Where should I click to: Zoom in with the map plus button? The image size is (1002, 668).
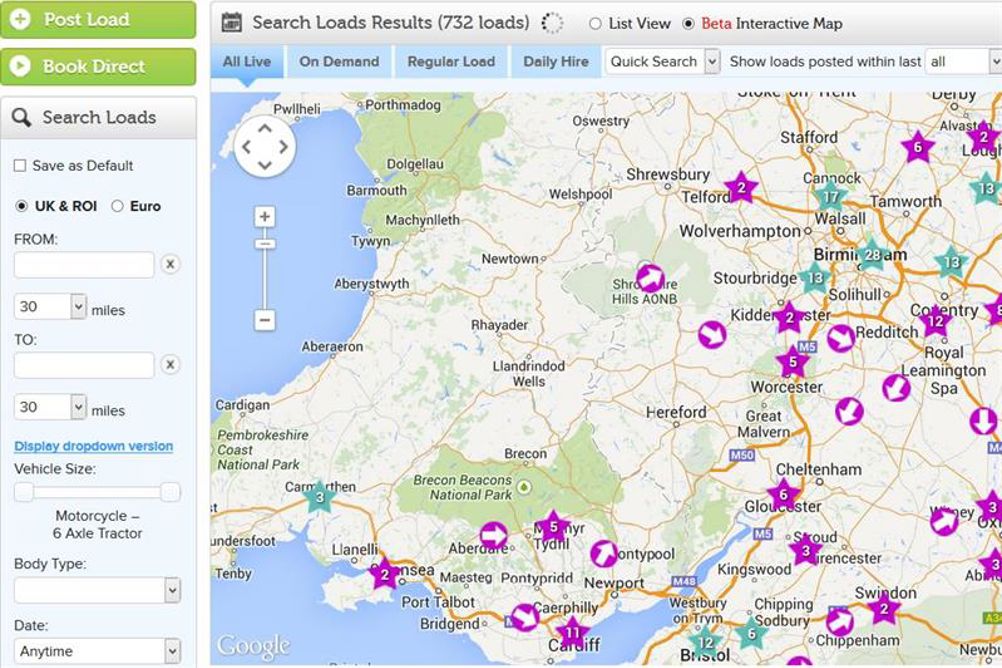pyautogui.click(x=265, y=216)
